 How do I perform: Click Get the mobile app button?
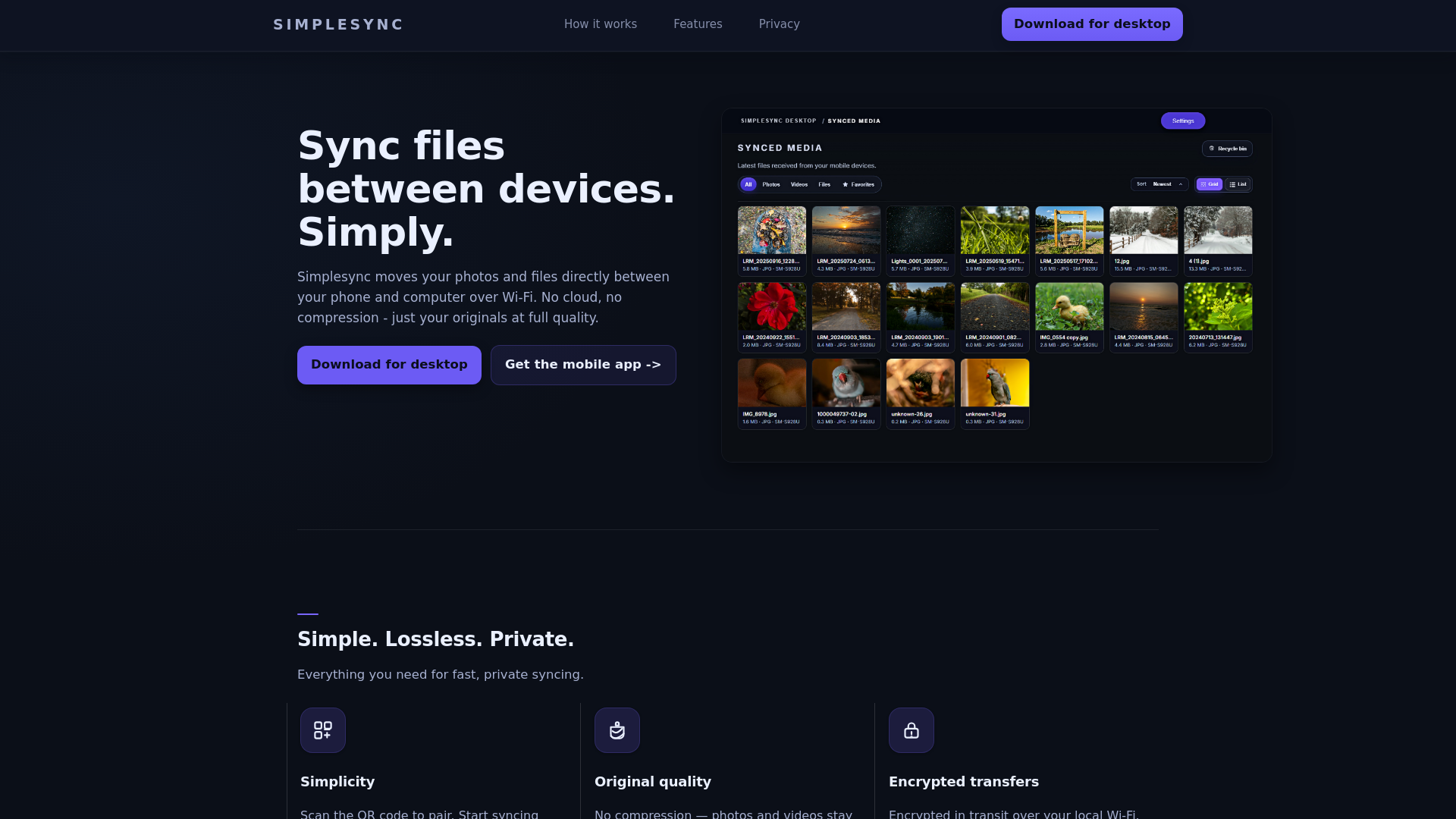(583, 365)
